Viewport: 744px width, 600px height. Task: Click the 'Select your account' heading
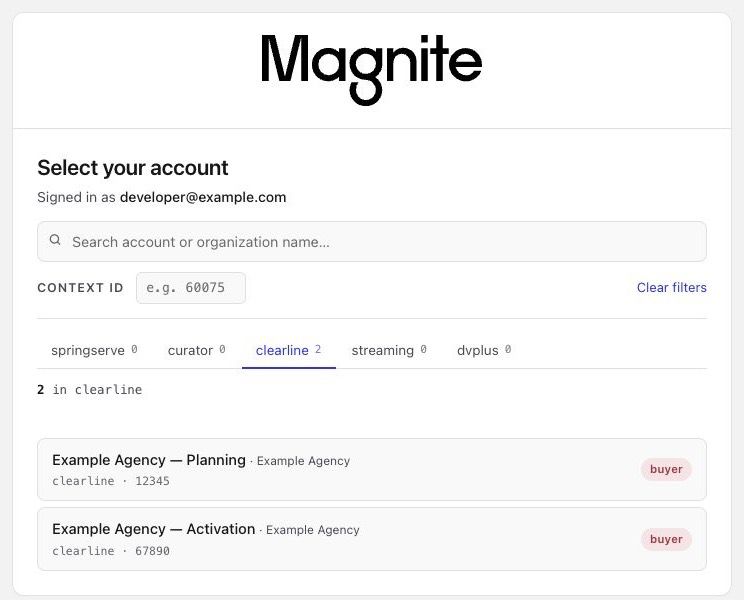pyautogui.click(x=133, y=168)
